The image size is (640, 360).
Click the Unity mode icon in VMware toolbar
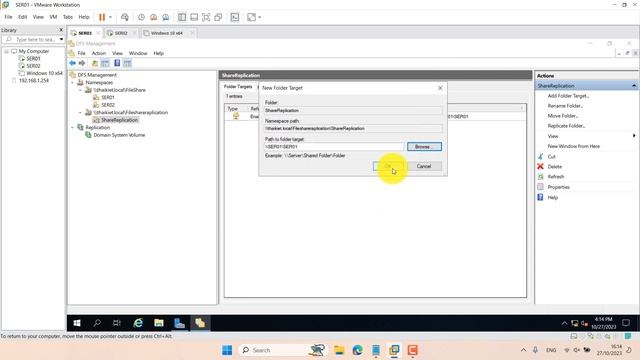point(218,17)
